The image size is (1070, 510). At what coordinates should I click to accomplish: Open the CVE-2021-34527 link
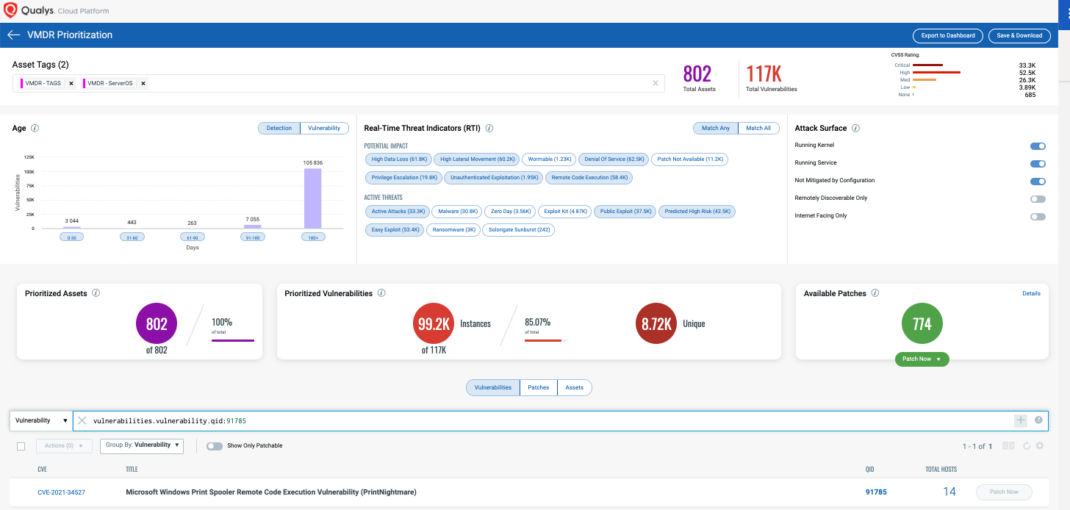[x=61, y=492]
